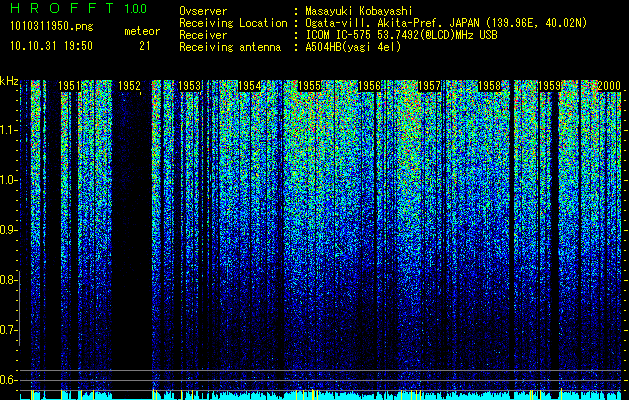Click the Ovserver label

203,11
